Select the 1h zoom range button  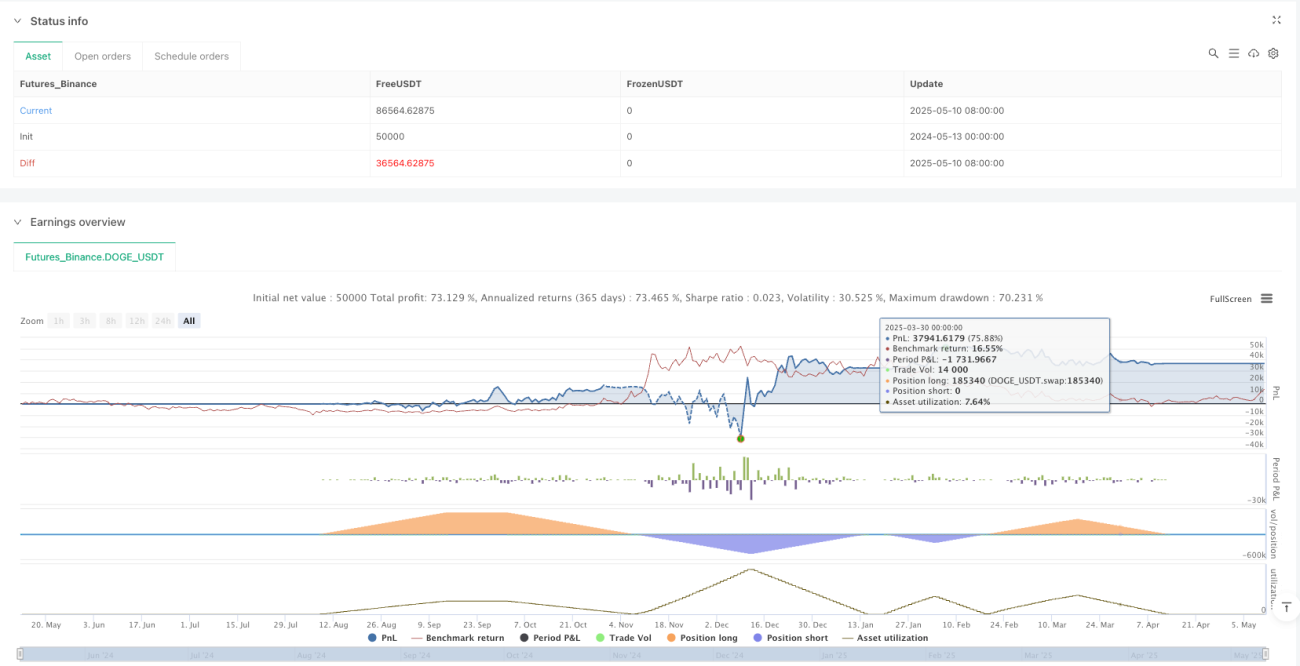coord(59,321)
